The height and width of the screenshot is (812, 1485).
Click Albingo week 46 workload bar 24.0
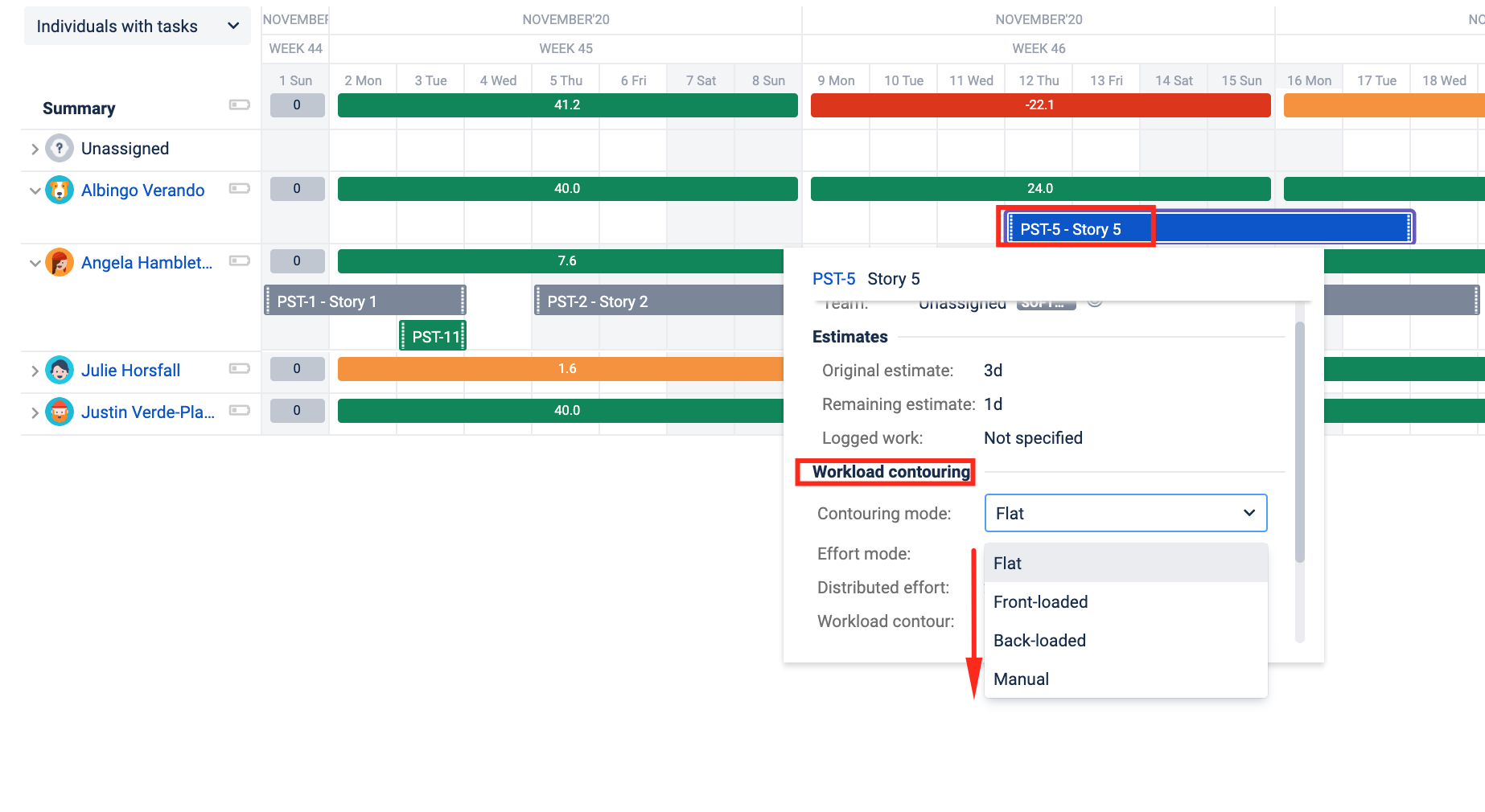tap(1040, 189)
